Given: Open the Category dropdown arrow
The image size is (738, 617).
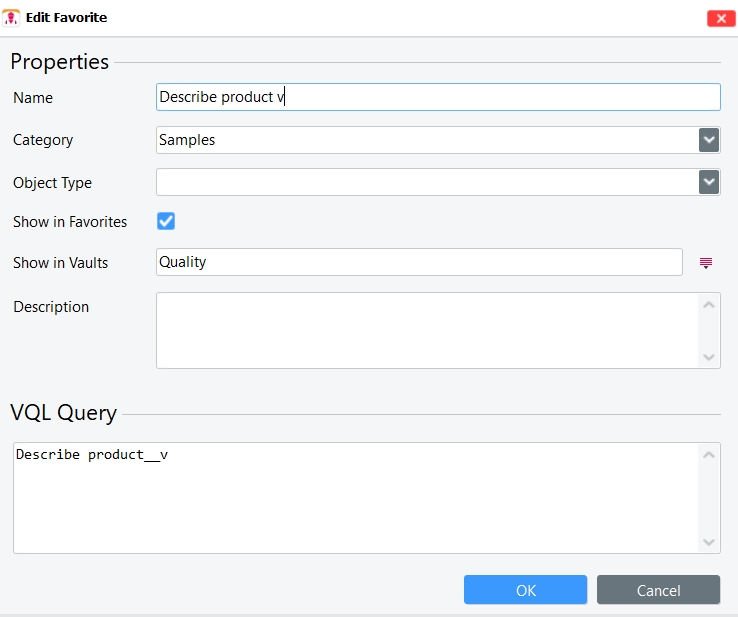Looking at the screenshot, I should [x=709, y=140].
